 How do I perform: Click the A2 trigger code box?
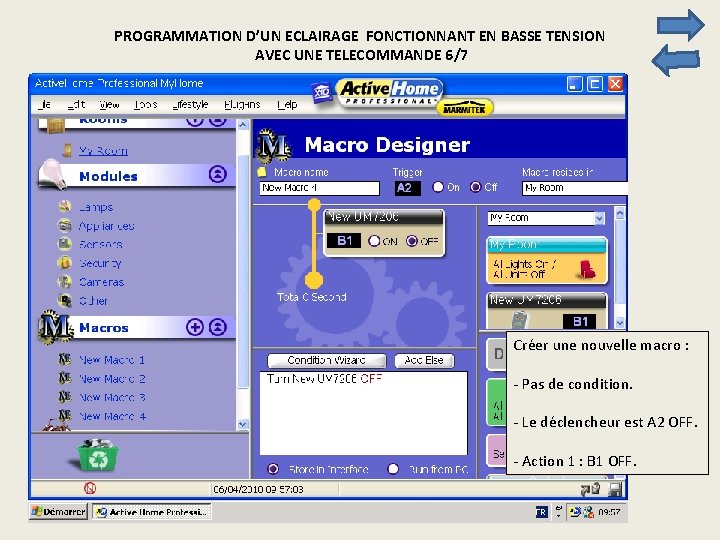tap(407, 188)
